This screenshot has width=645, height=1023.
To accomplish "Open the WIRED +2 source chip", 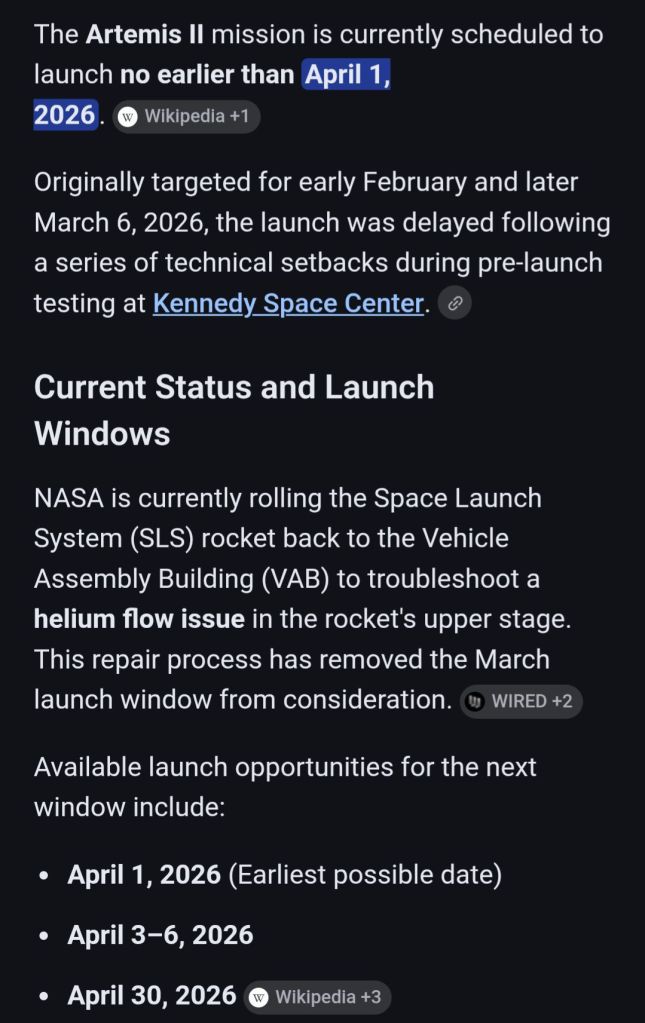I will pos(521,701).
